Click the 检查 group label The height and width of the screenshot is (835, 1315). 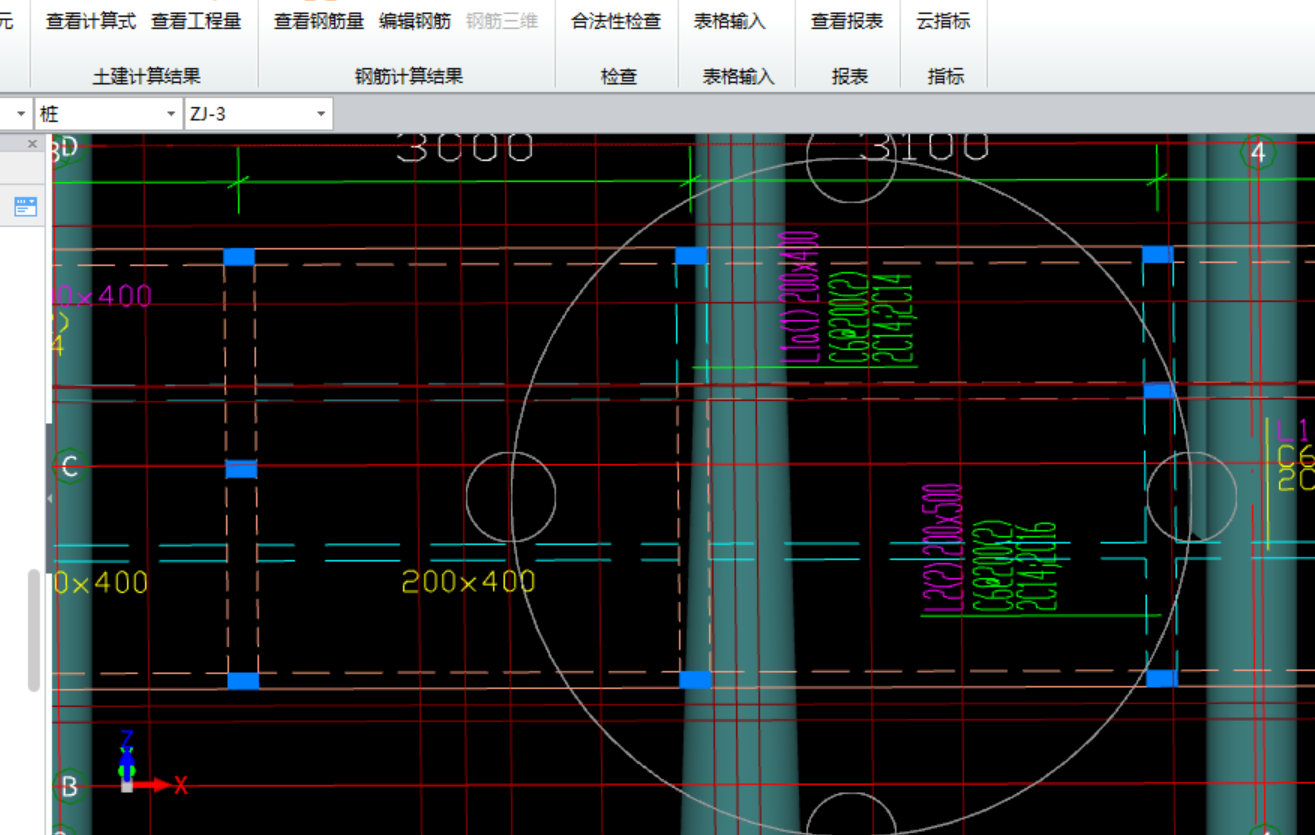click(619, 76)
